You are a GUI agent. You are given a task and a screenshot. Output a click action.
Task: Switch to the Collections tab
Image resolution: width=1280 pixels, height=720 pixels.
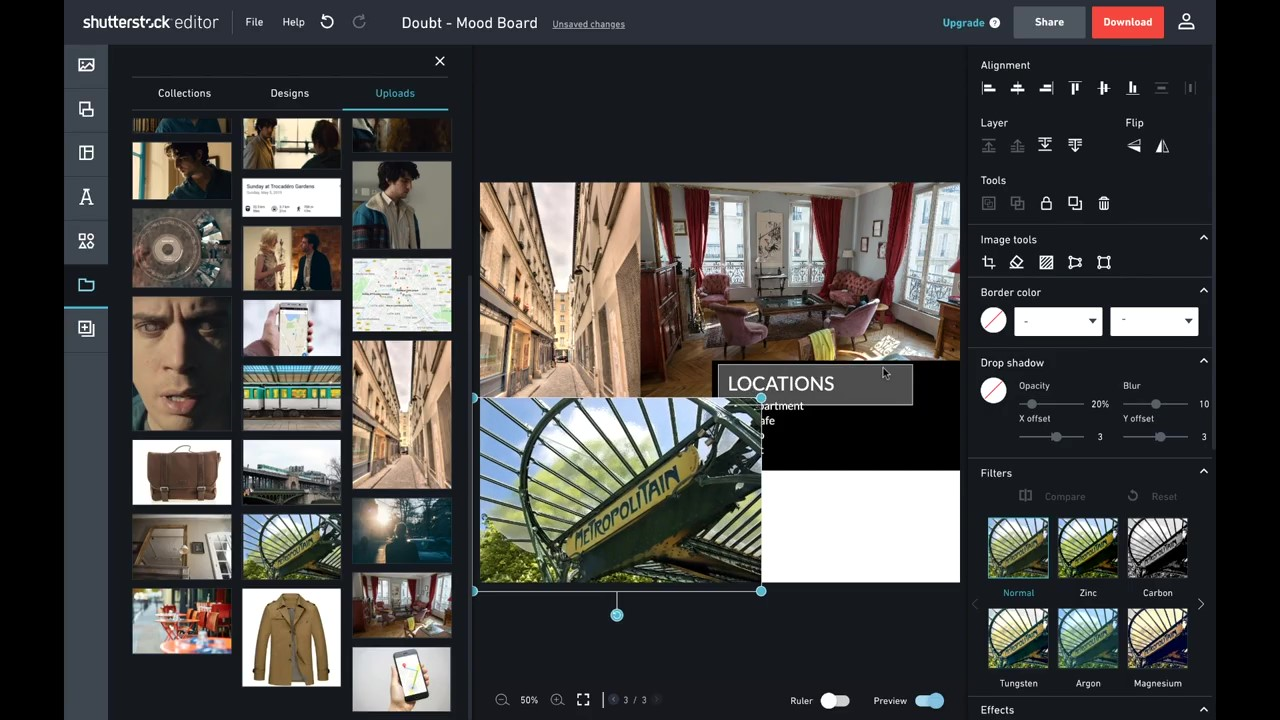[x=184, y=93]
